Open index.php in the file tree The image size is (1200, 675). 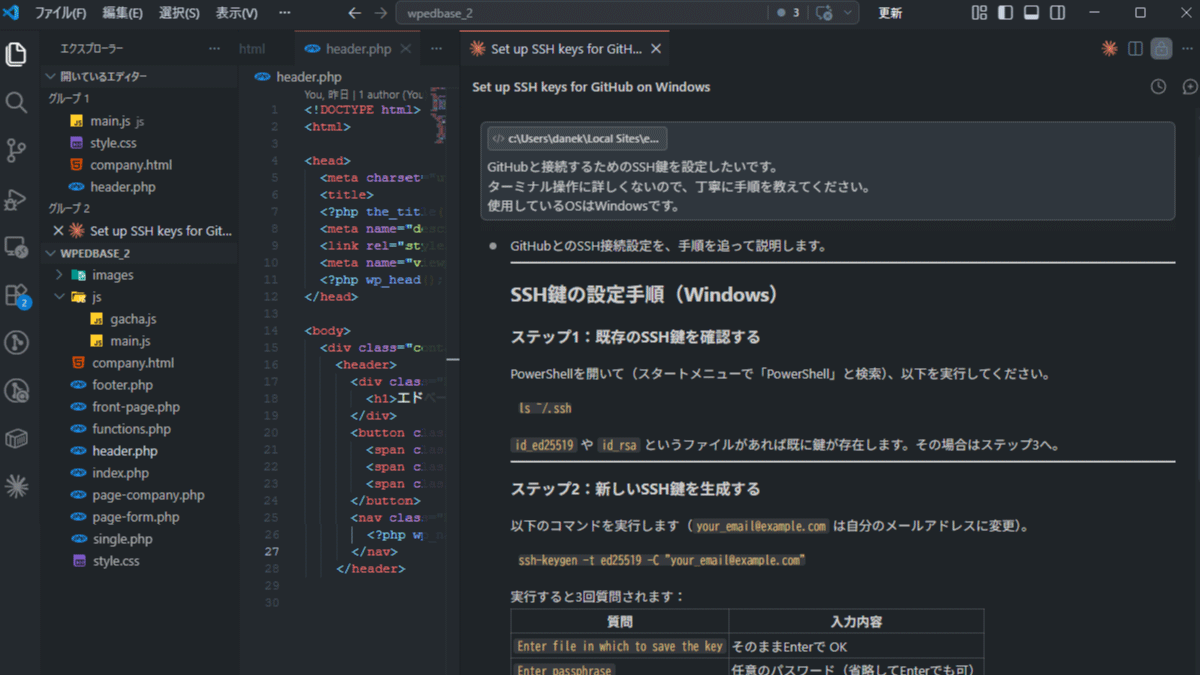139,473
